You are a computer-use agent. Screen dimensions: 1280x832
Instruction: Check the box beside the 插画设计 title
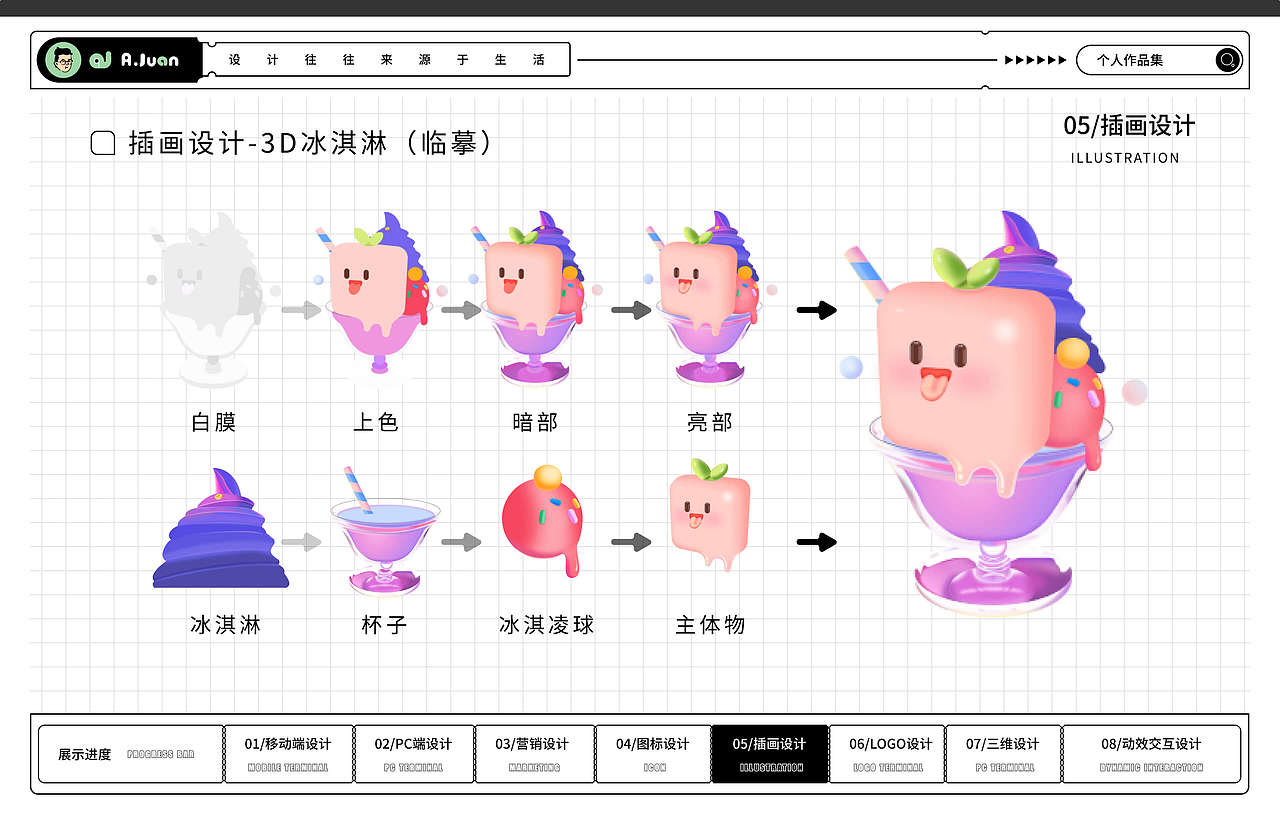tap(101, 143)
